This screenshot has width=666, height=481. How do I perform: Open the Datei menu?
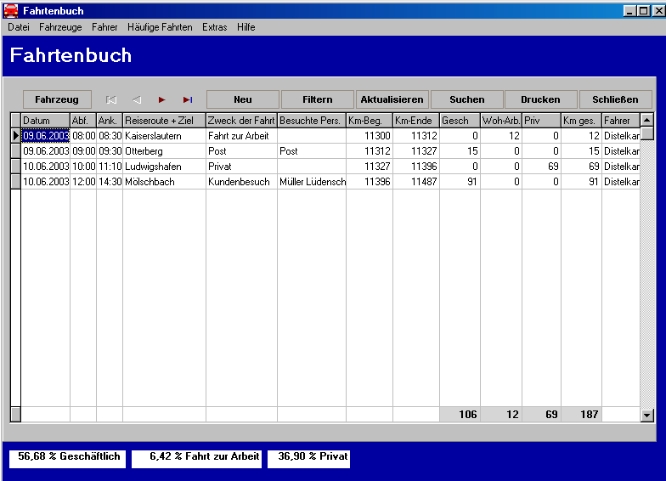[19, 26]
